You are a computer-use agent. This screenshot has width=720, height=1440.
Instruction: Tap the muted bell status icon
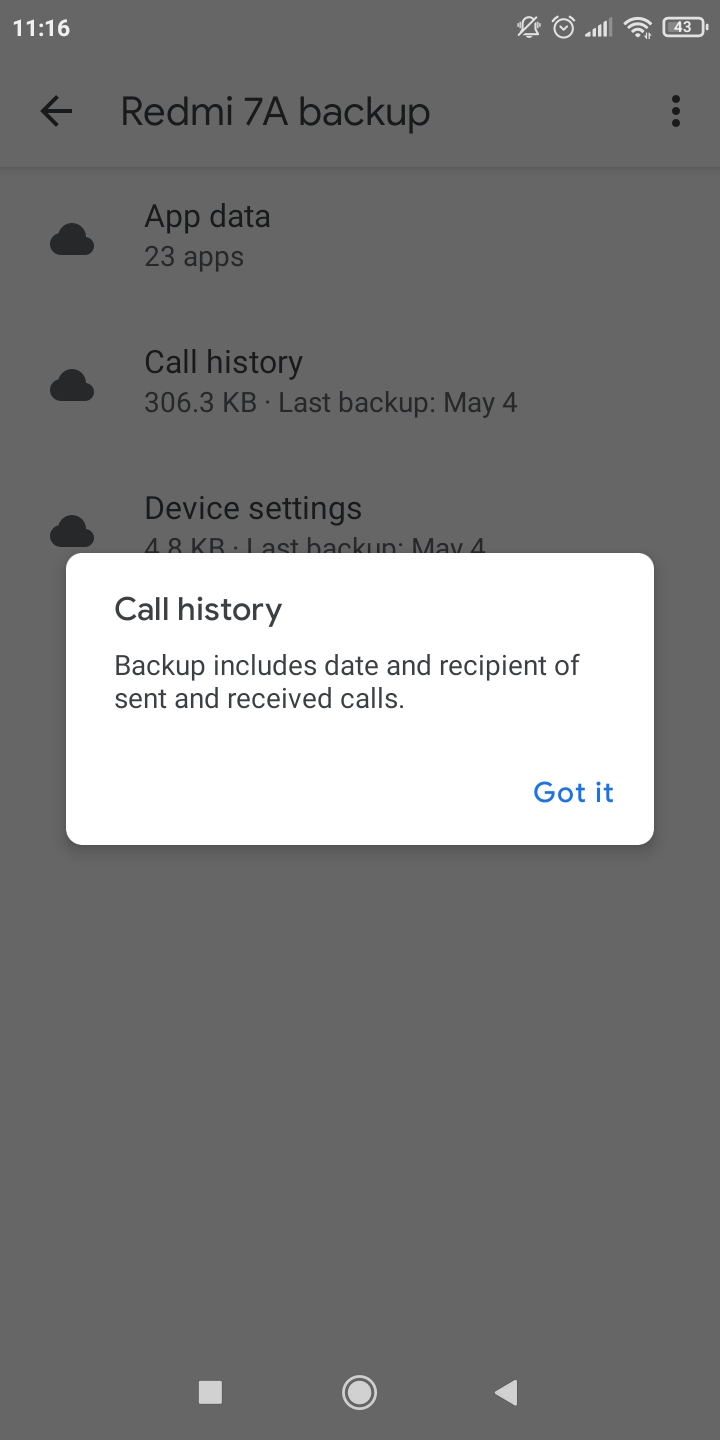[x=529, y=28]
